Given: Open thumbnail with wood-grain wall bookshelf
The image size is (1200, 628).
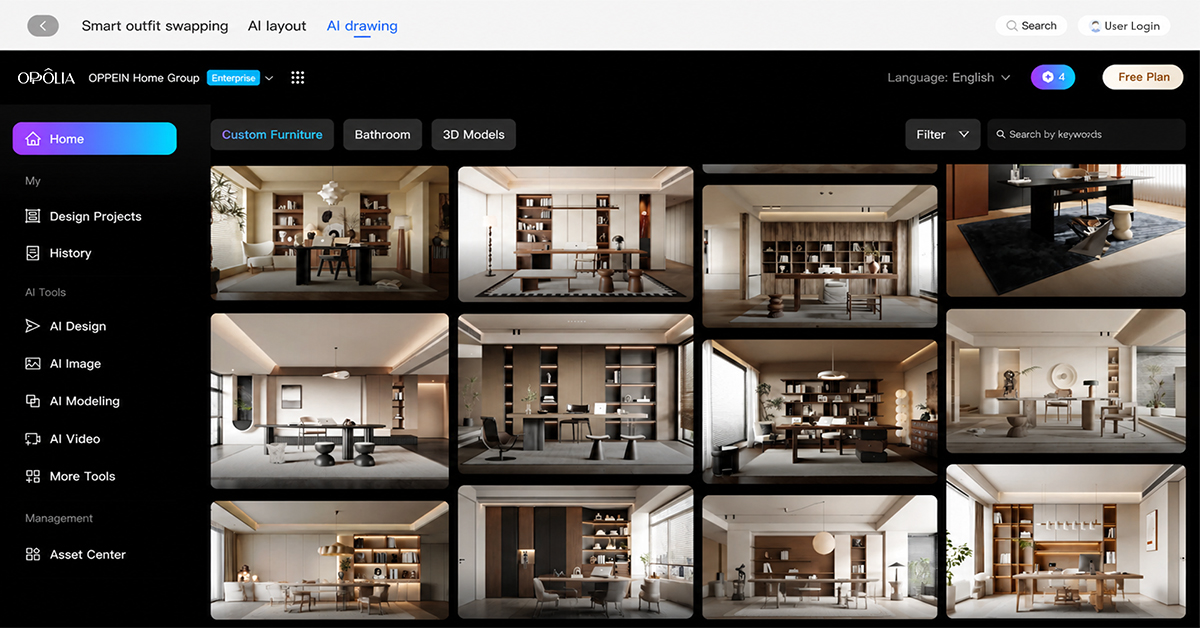Looking at the screenshot, I should point(820,256).
